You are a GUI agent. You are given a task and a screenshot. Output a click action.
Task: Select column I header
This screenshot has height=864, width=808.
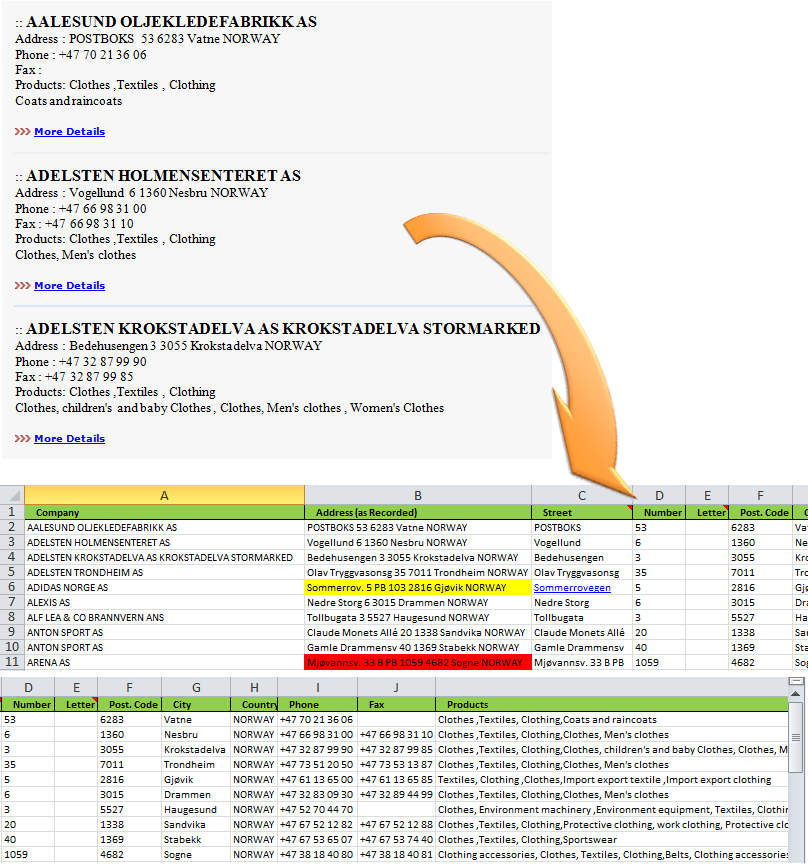coord(317,687)
